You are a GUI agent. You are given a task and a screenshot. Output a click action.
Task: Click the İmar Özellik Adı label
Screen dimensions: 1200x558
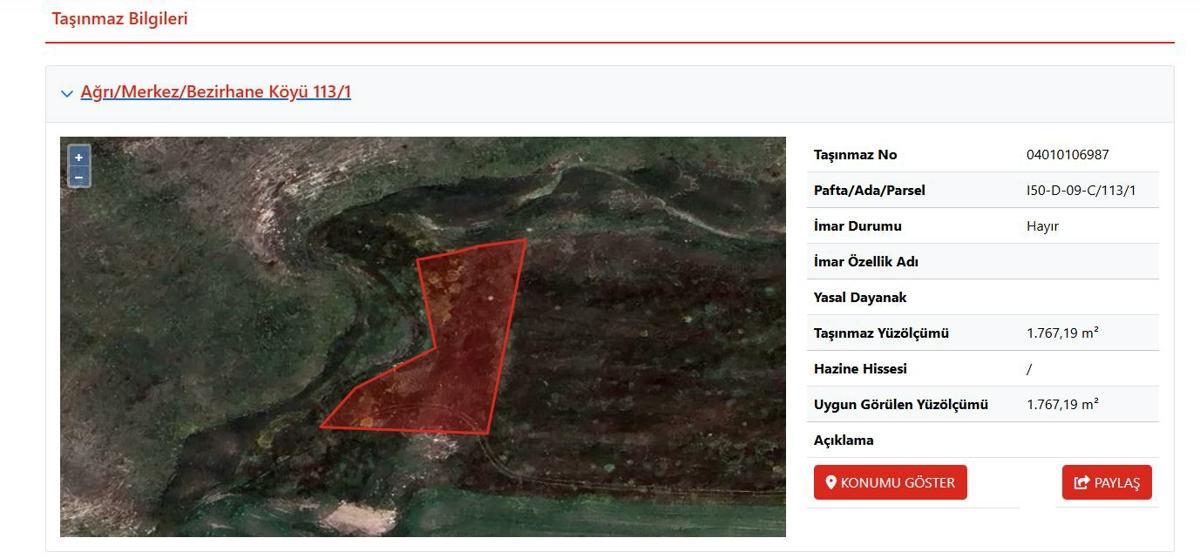click(866, 262)
